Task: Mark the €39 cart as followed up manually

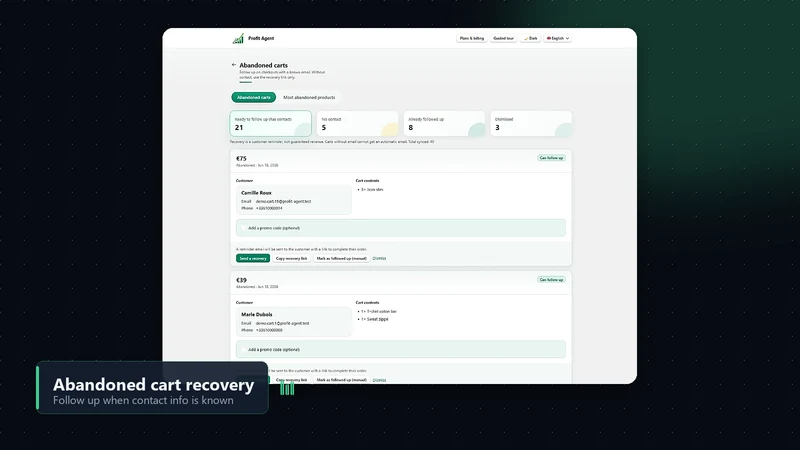Action: 341,380
